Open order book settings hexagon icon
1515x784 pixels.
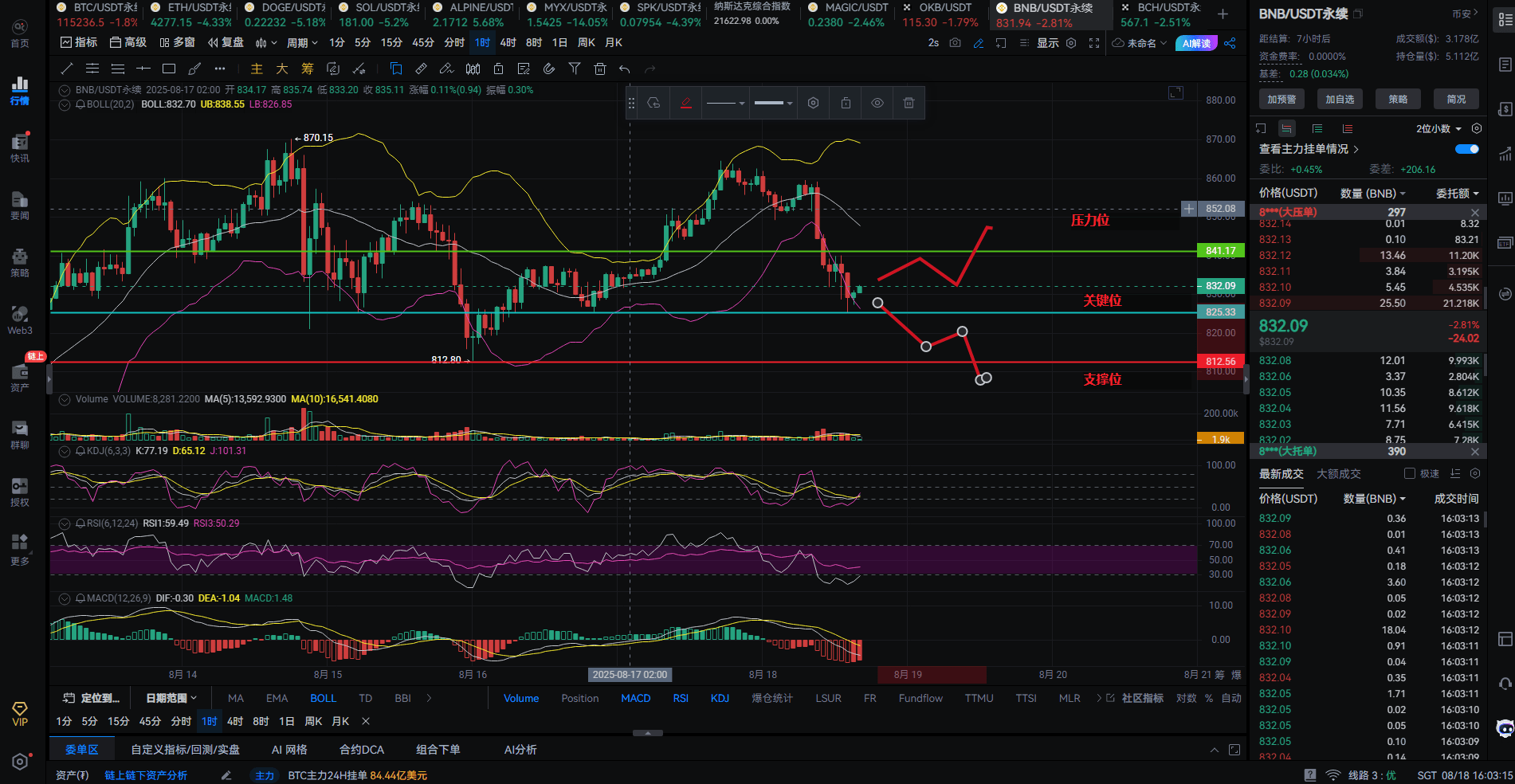coord(1477,128)
